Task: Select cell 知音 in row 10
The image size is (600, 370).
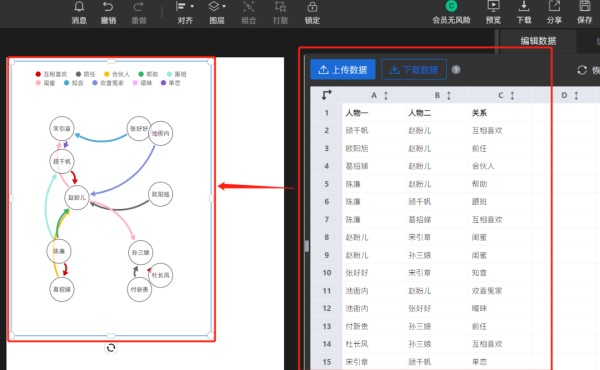Action: tap(500, 273)
